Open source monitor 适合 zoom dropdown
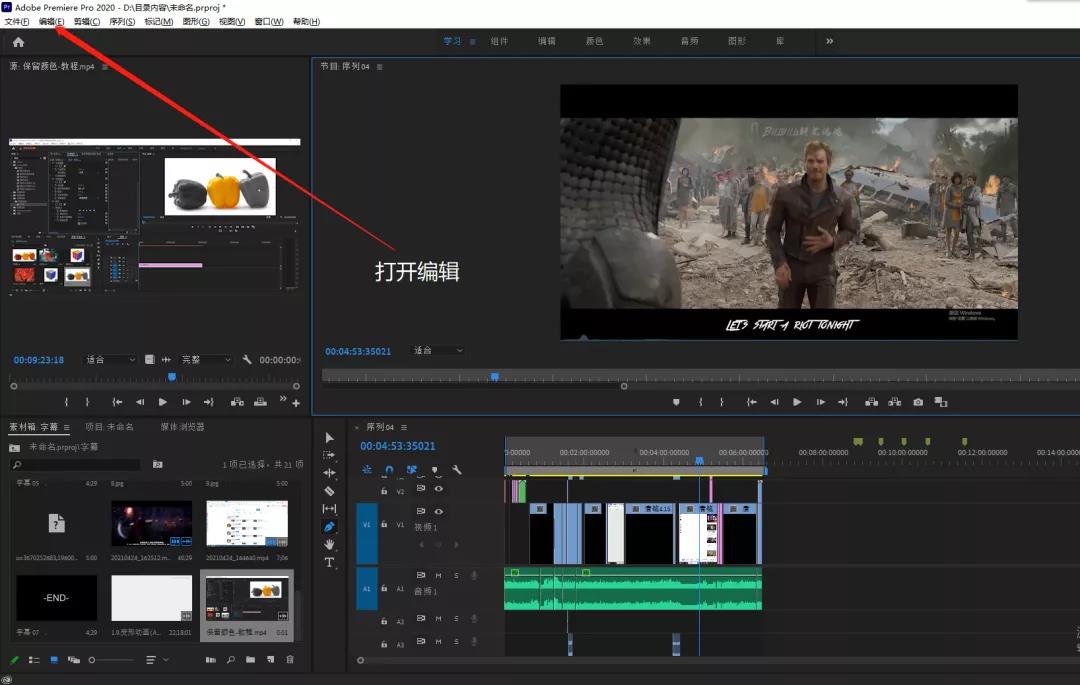 click(x=110, y=360)
